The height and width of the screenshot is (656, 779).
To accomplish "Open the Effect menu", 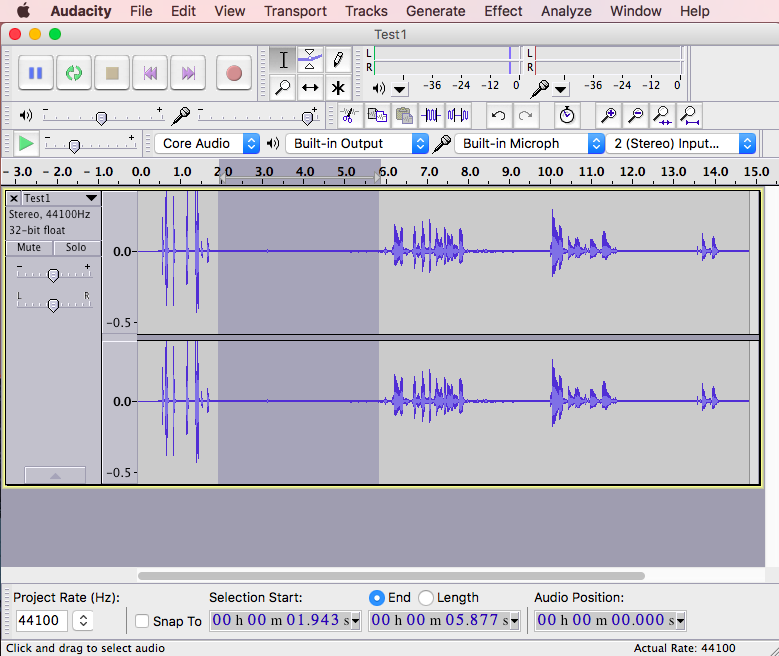I will 503,11.
